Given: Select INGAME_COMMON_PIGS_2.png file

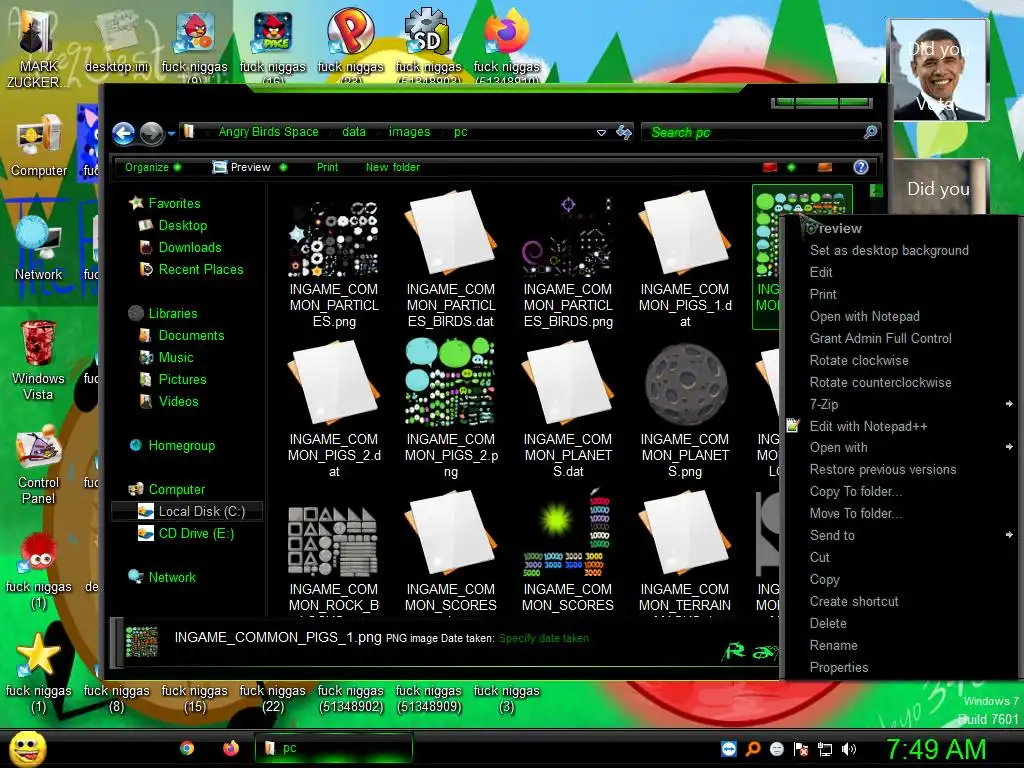Looking at the screenshot, I should click(451, 408).
